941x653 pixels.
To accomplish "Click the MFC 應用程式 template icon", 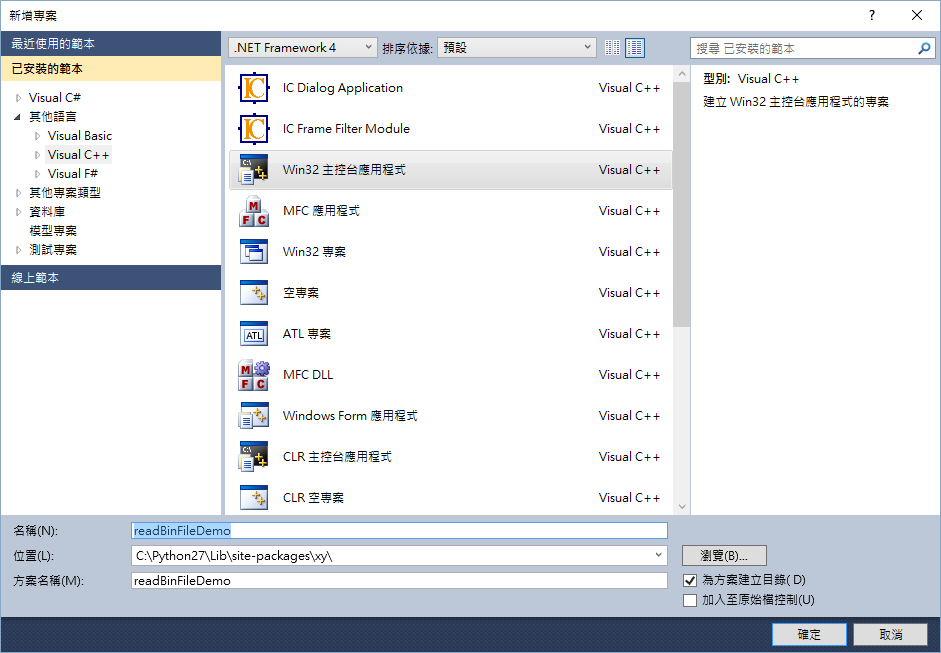I will pyautogui.click(x=254, y=211).
